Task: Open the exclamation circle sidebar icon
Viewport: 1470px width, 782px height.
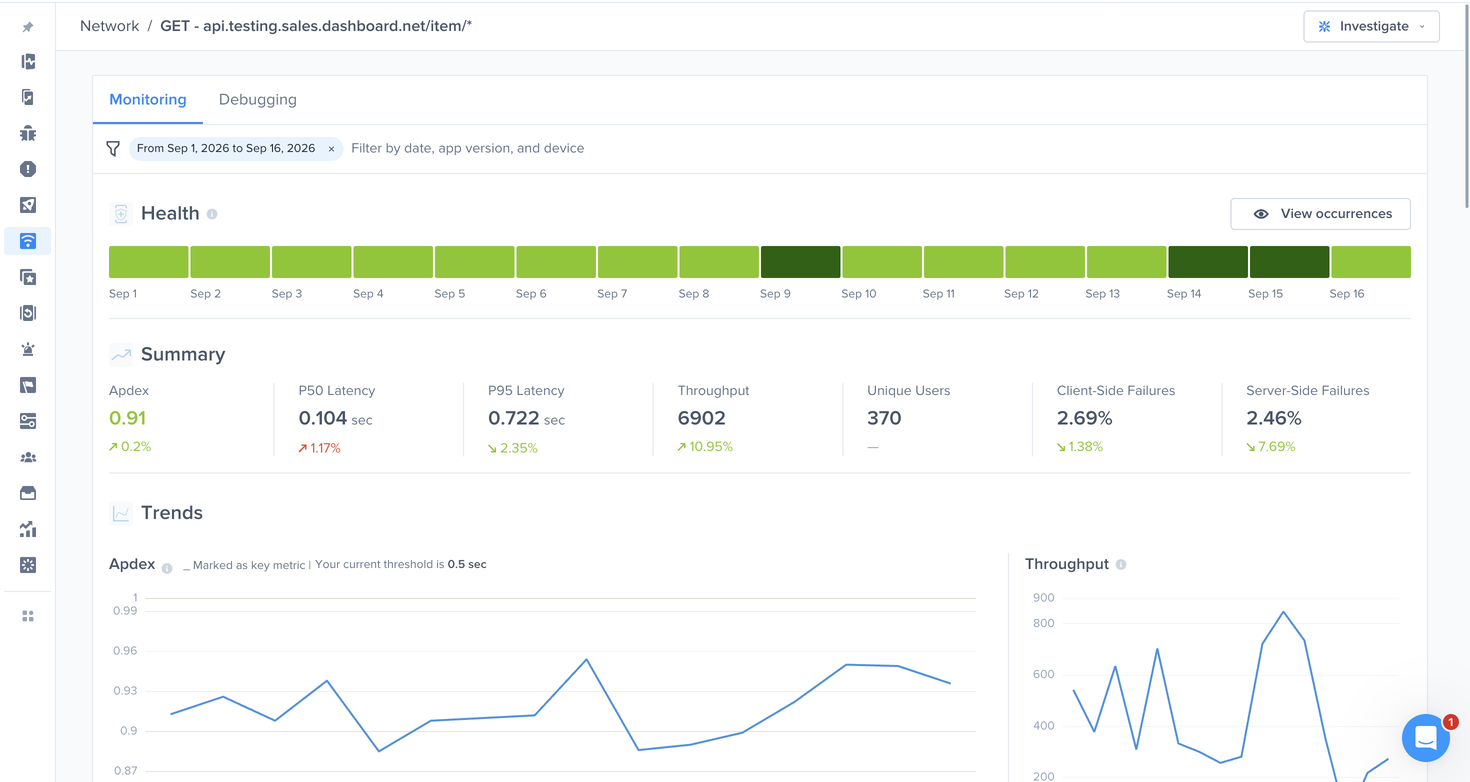Action: (x=28, y=169)
